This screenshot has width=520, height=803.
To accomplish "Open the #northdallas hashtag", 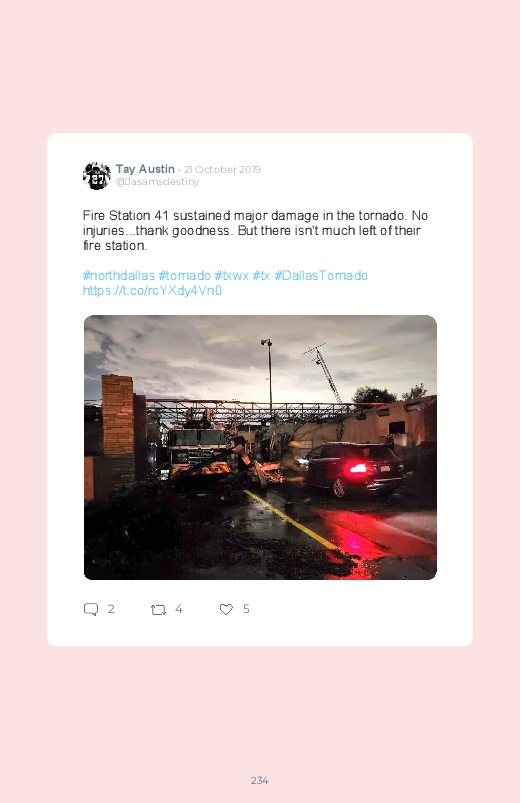I will (x=119, y=276).
